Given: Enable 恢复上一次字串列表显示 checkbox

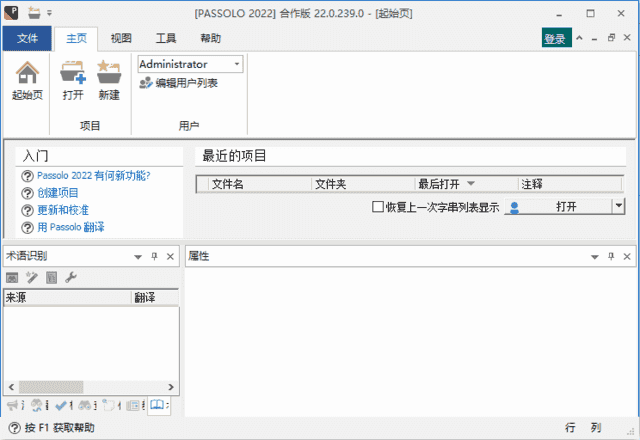Looking at the screenshot, I should pos(378,207).
